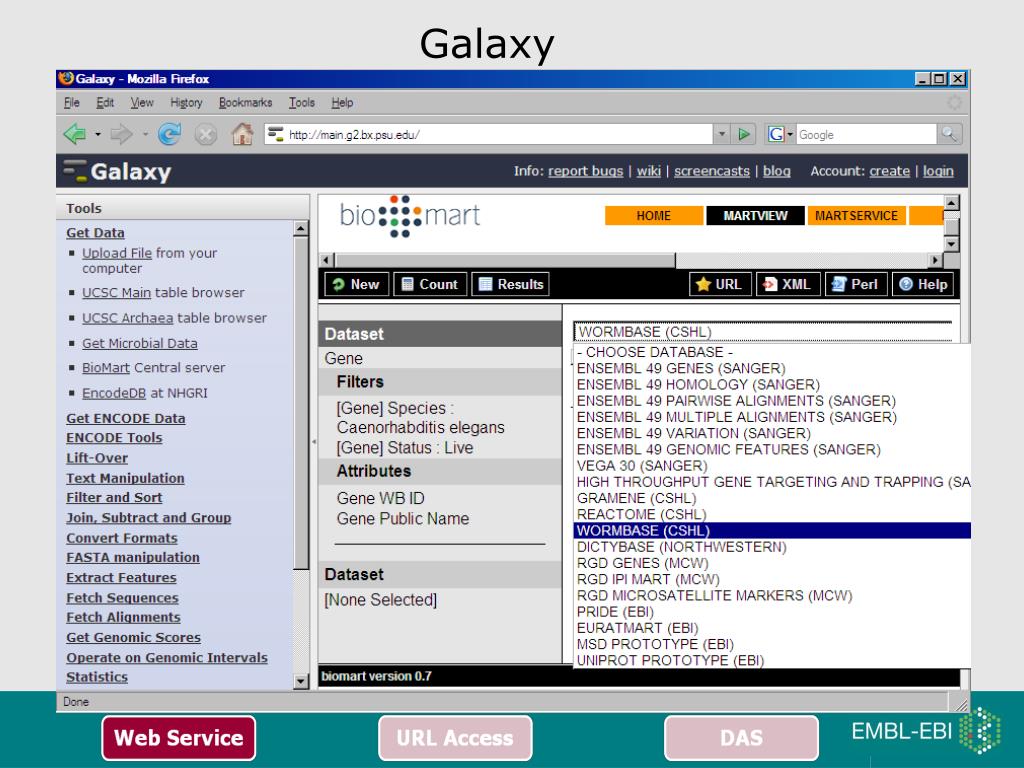Click the Perl button
1024x768 pixels.
click(856, 284)
